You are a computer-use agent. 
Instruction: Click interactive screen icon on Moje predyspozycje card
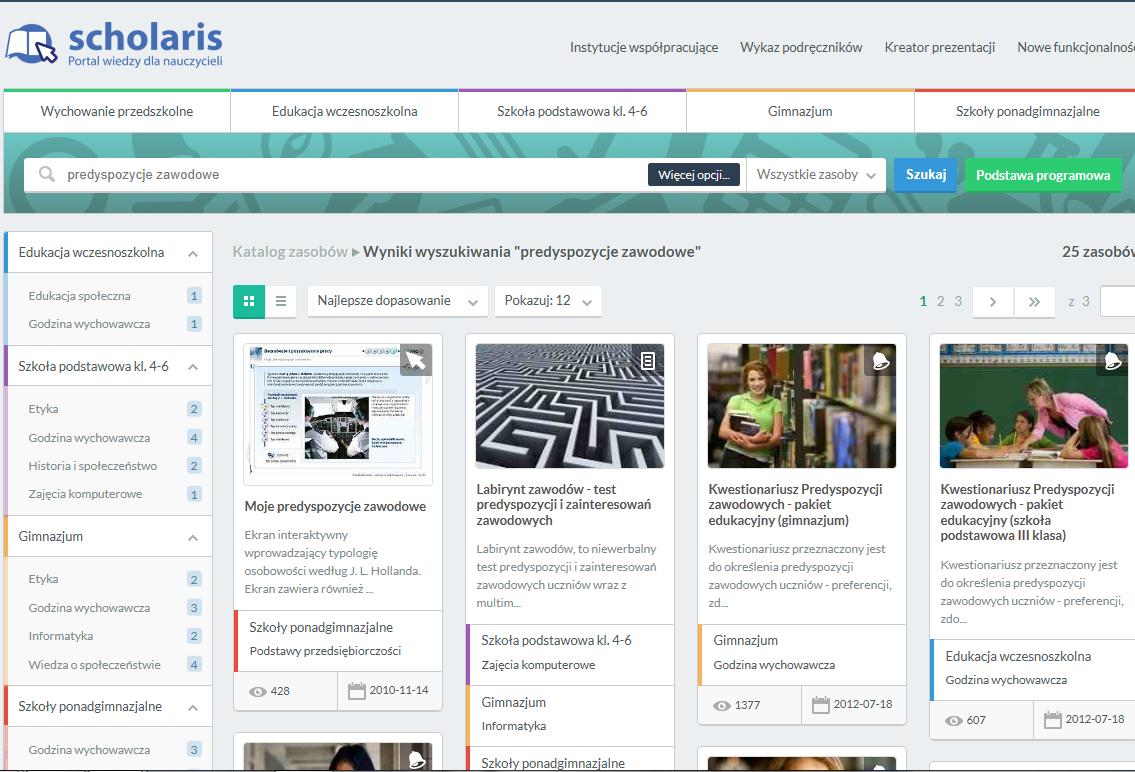pos(416,360)
